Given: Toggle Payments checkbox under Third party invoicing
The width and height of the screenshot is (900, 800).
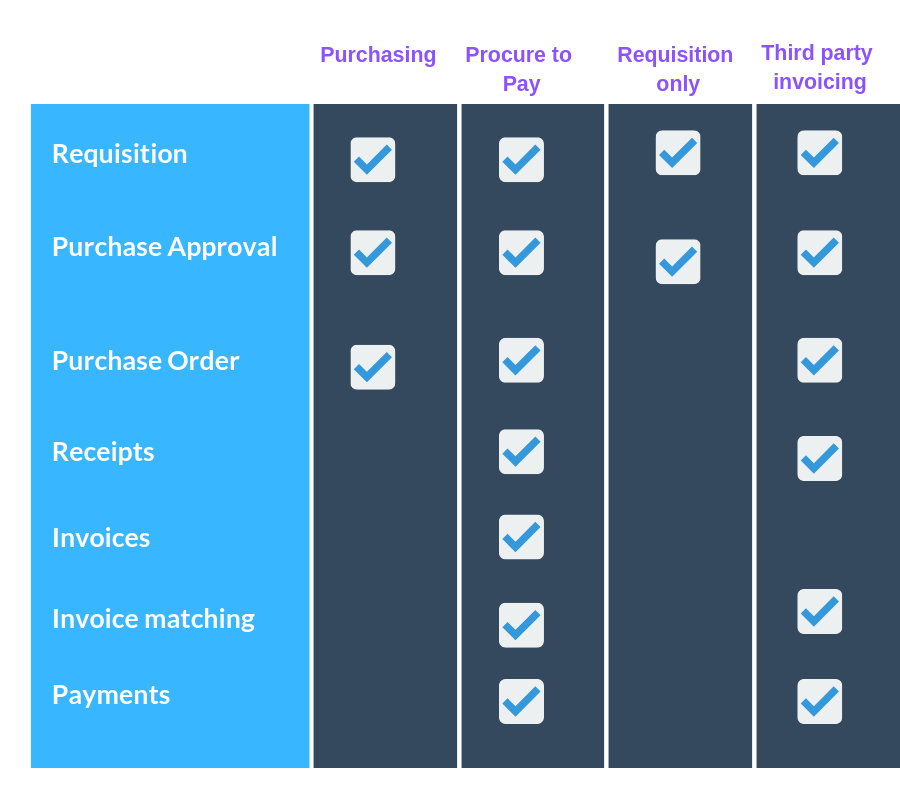Looking at the screenshot, I should click(820, 701).
